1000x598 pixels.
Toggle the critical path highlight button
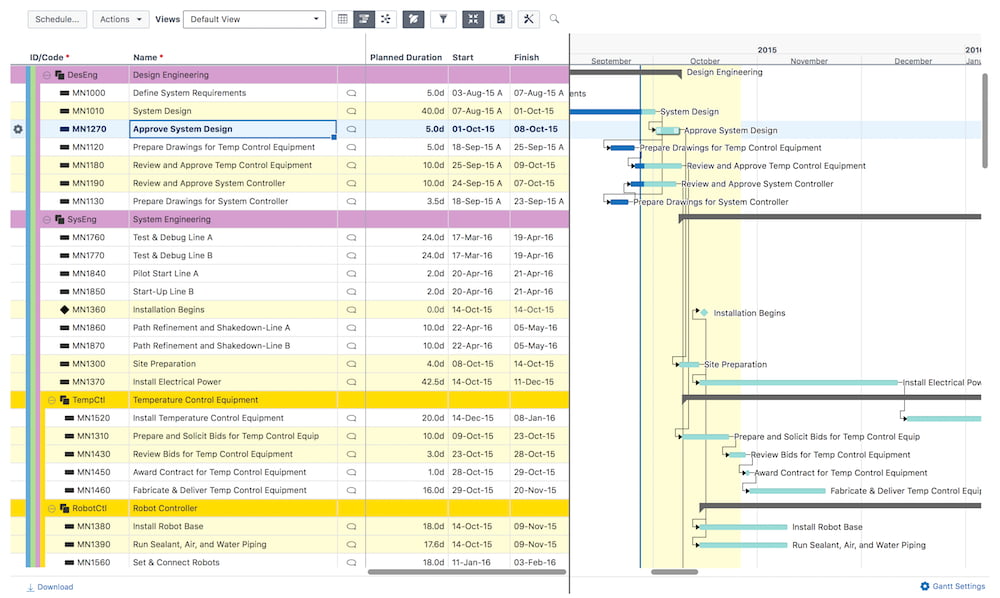point(413,19)
